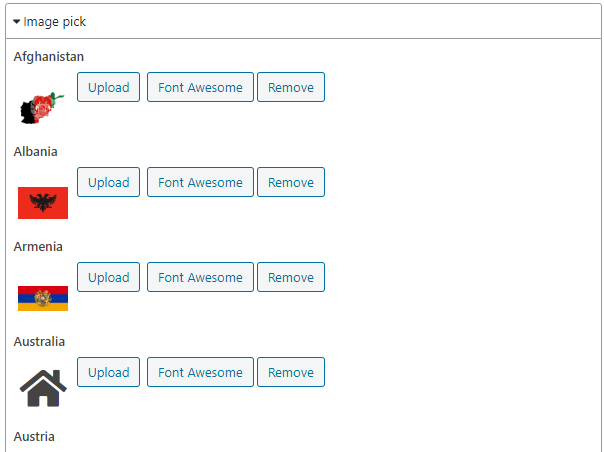
Task: Open Font Awesome picker for Armenia
Action: 200,277
